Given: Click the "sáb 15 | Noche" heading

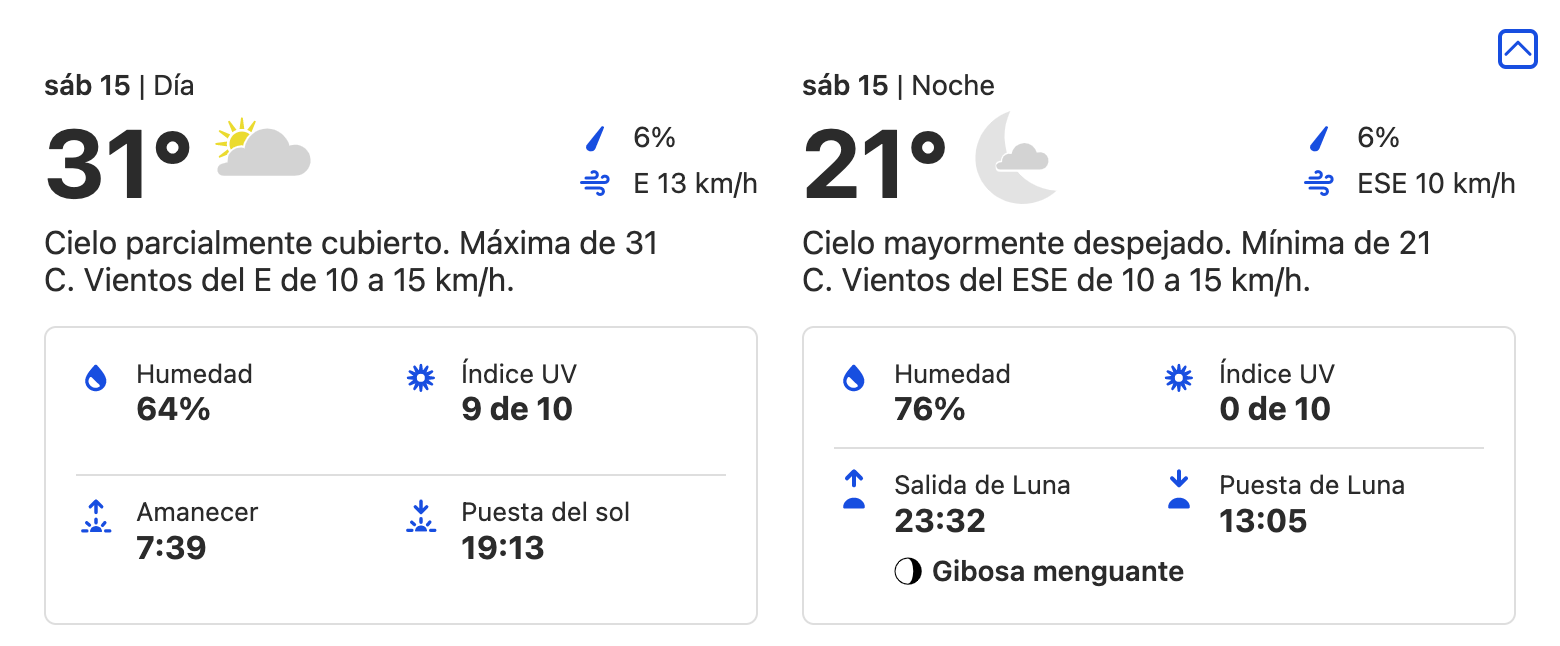Looking at the screenshot, I should pos(898,86).
